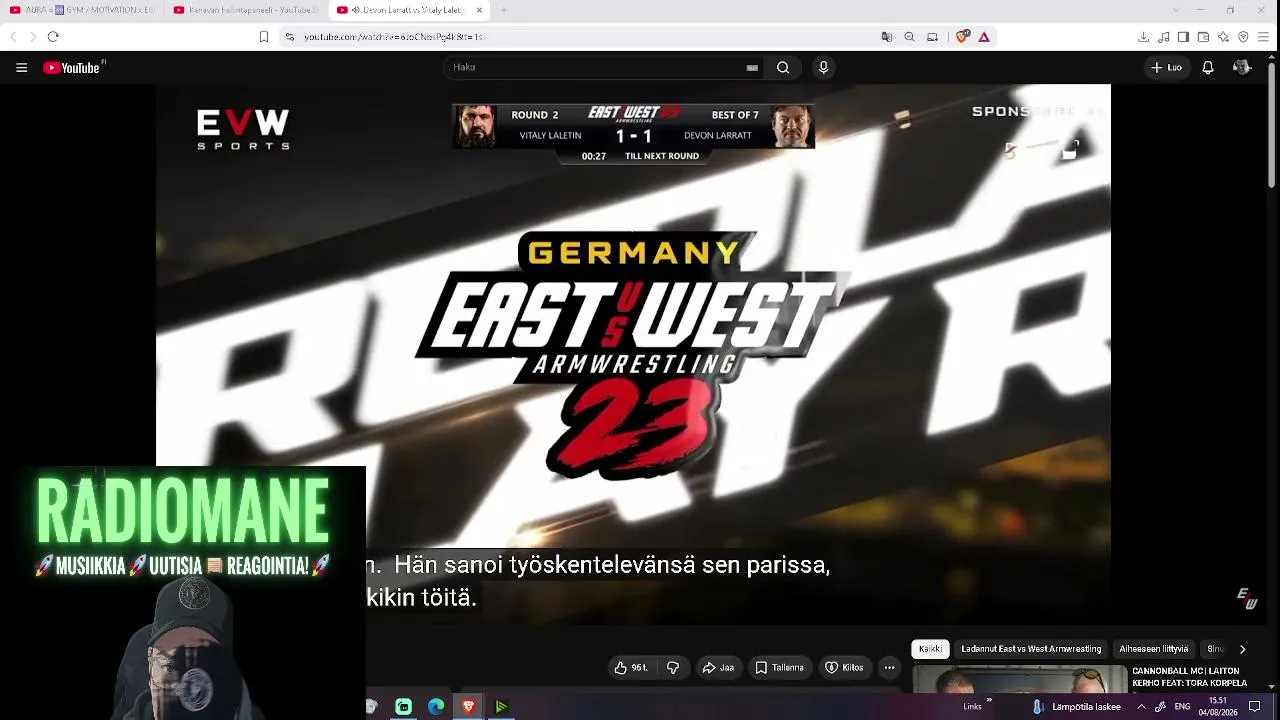Open the Cannonball MC recommended video thumbnail

1020,679
